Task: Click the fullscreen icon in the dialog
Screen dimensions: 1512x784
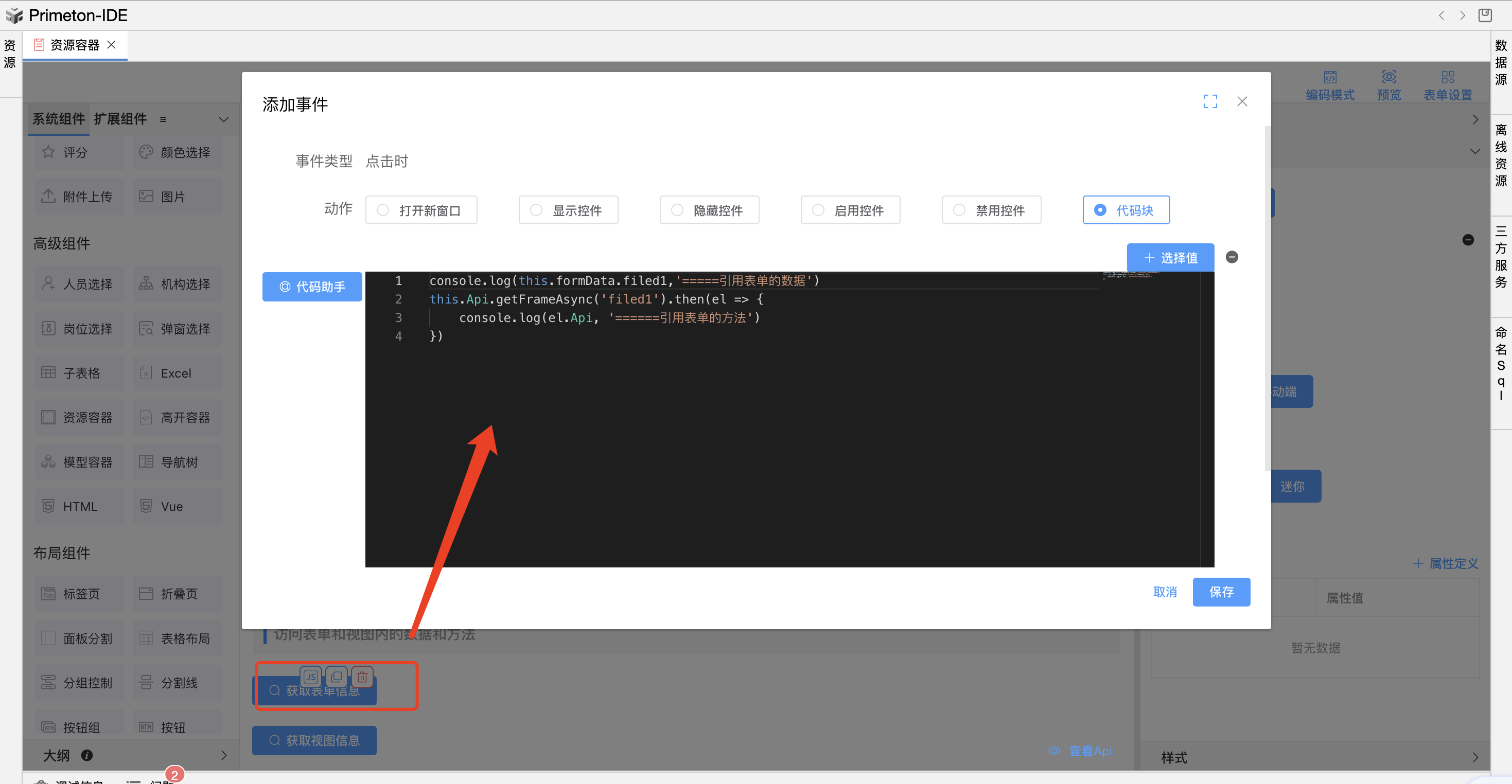Action: tap(1210, 101)
